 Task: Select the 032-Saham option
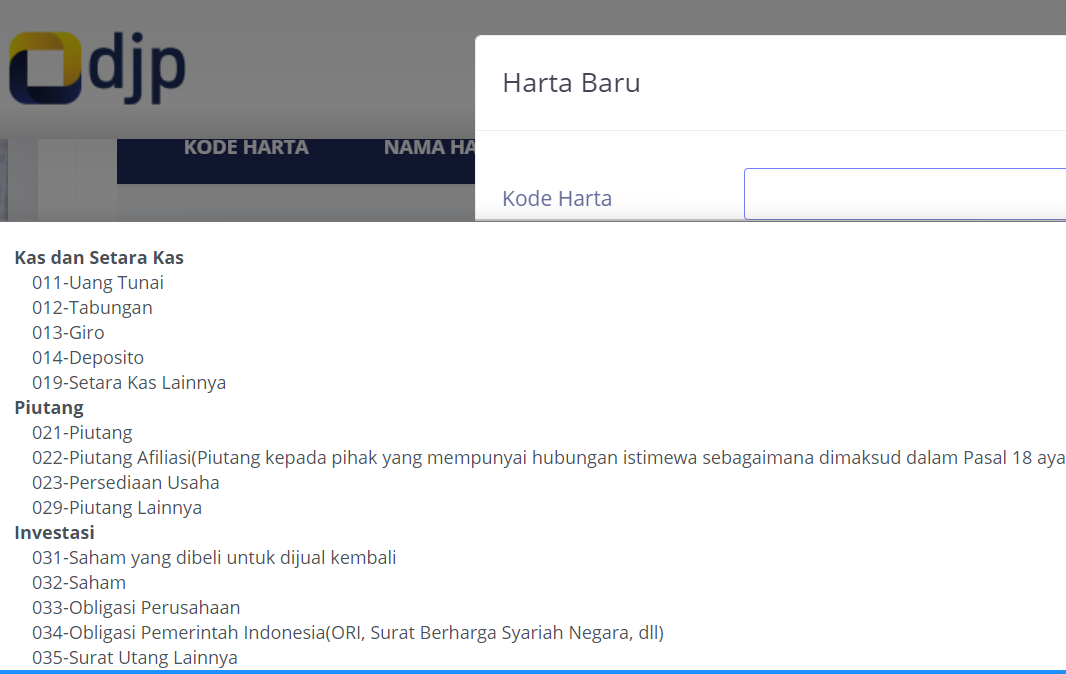(x=80, y=582)
